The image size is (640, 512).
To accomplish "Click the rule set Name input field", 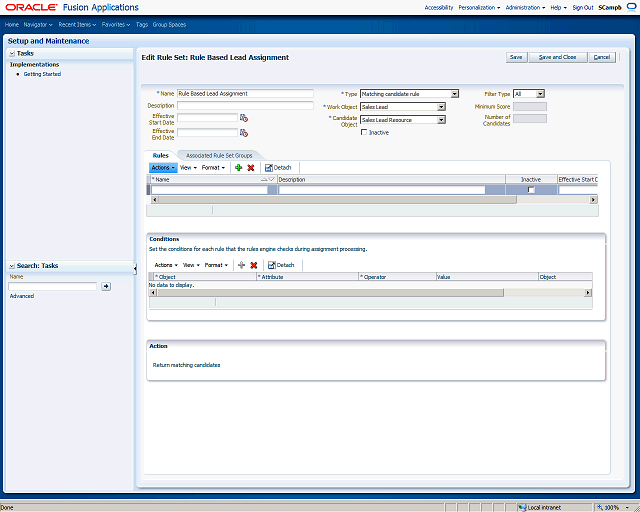I will (245, 93).
